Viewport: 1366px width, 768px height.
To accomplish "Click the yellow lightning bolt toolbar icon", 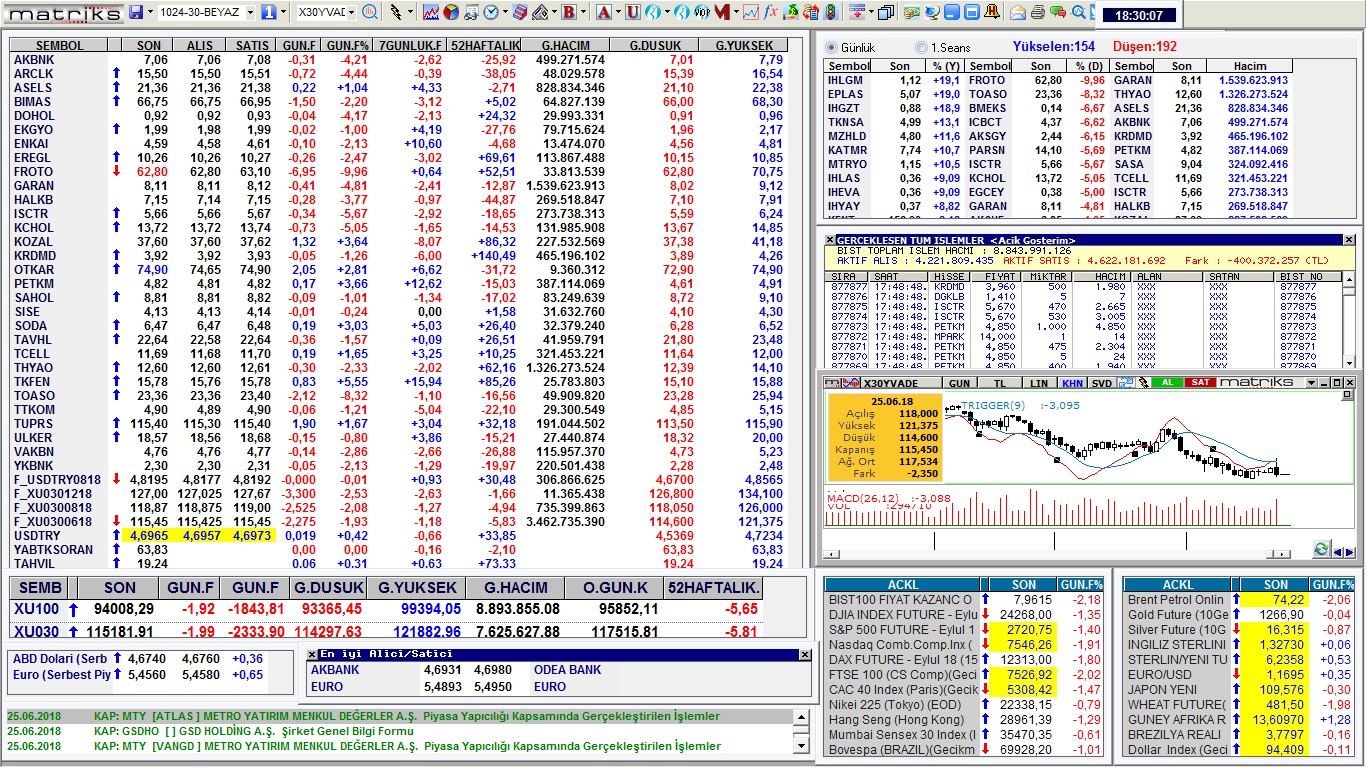I will pos(396,12).
